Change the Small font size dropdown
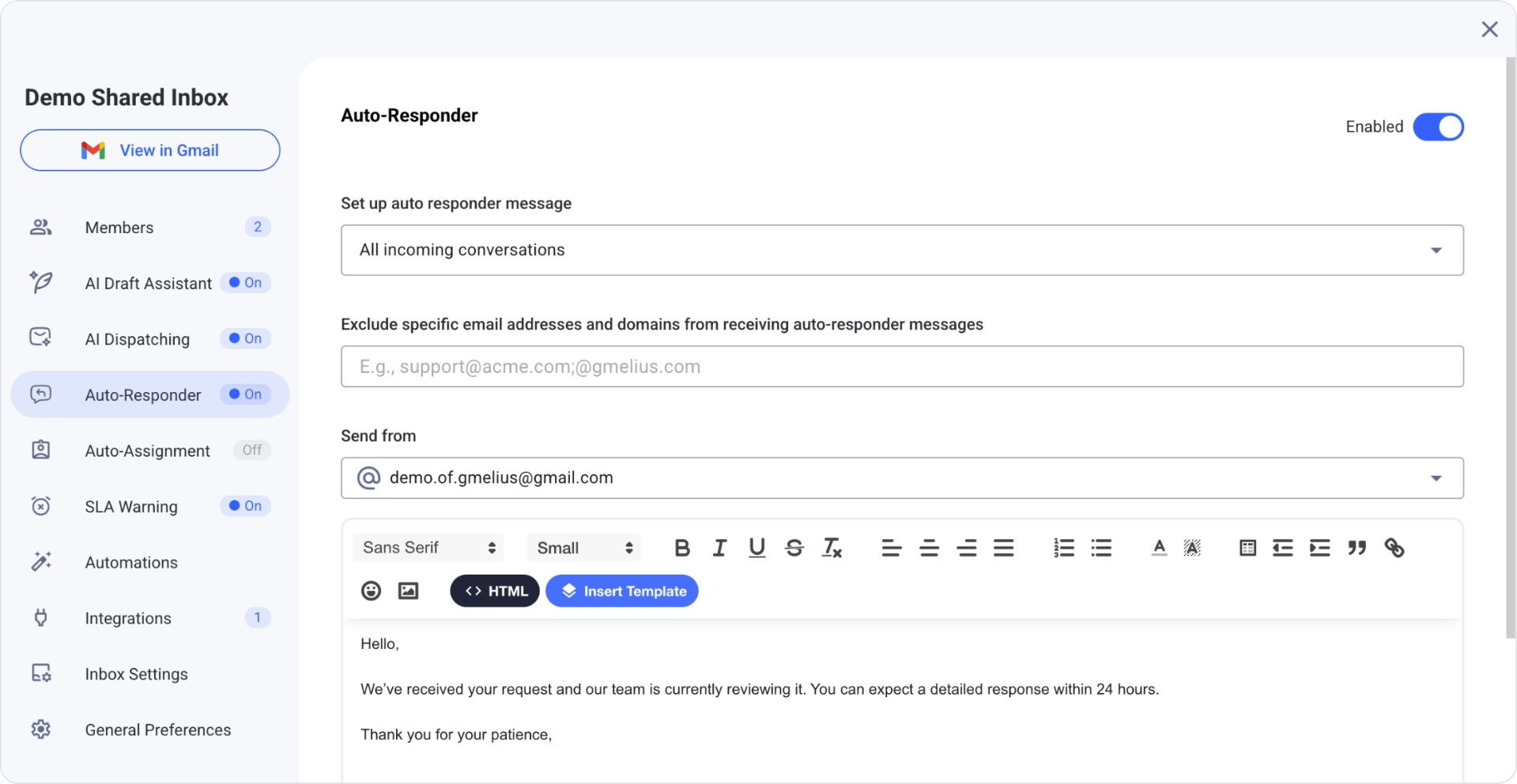The image size is (1517, 784). [x=584, y=548]
